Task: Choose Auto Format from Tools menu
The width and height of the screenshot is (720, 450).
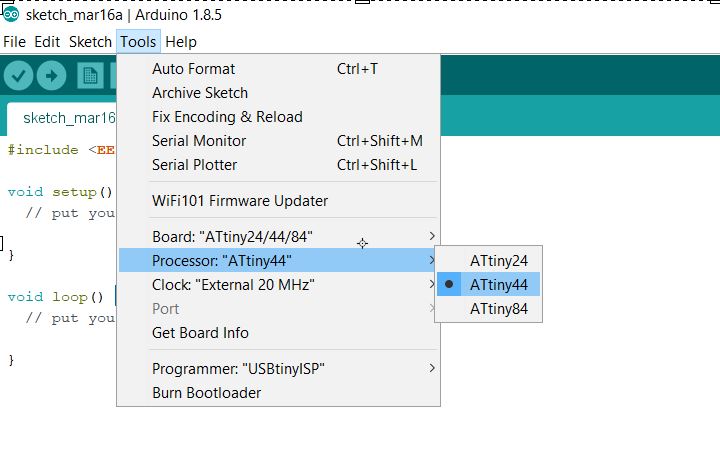Action: [x=194, y=69]
